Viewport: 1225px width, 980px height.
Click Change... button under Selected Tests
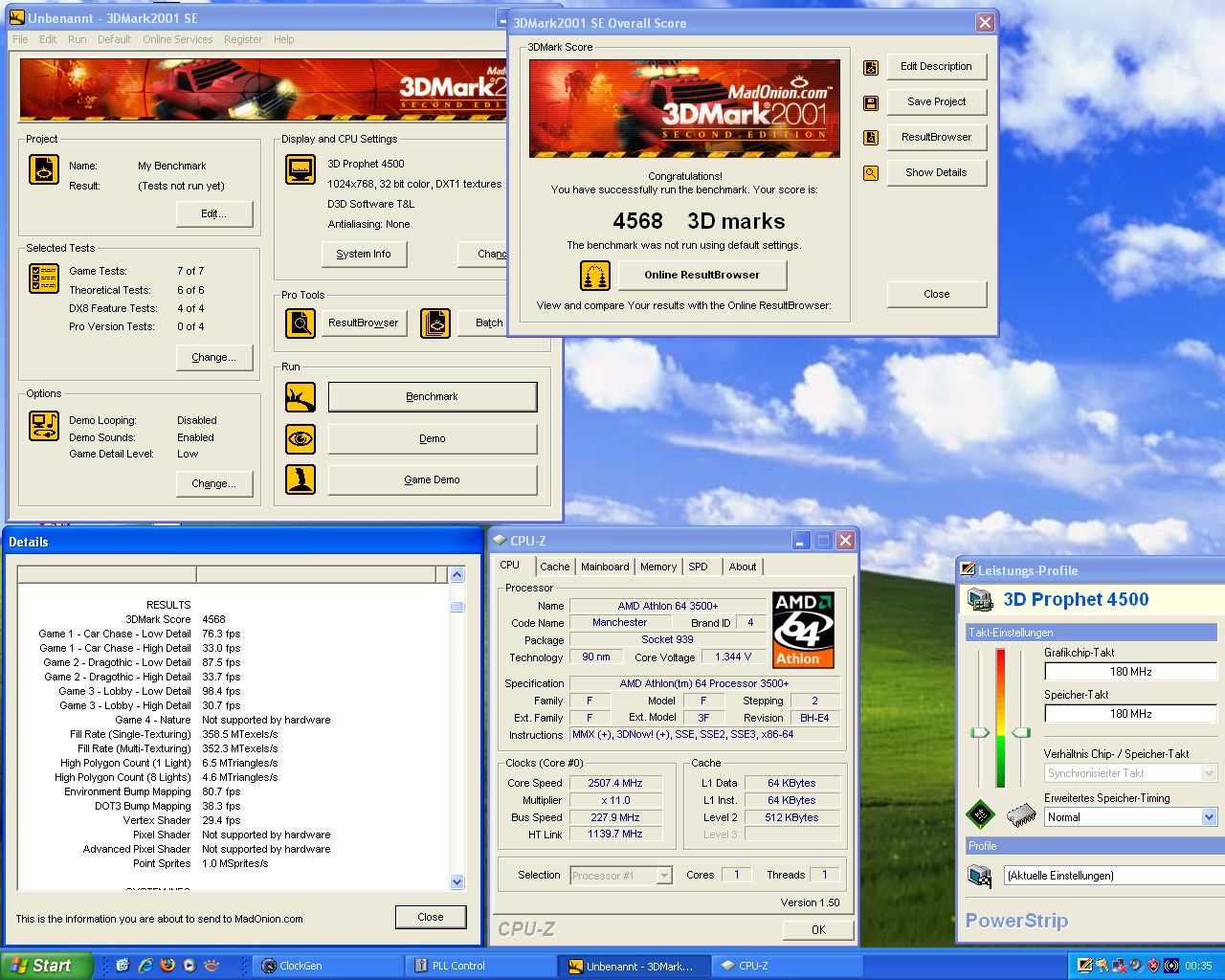(214, 357)
